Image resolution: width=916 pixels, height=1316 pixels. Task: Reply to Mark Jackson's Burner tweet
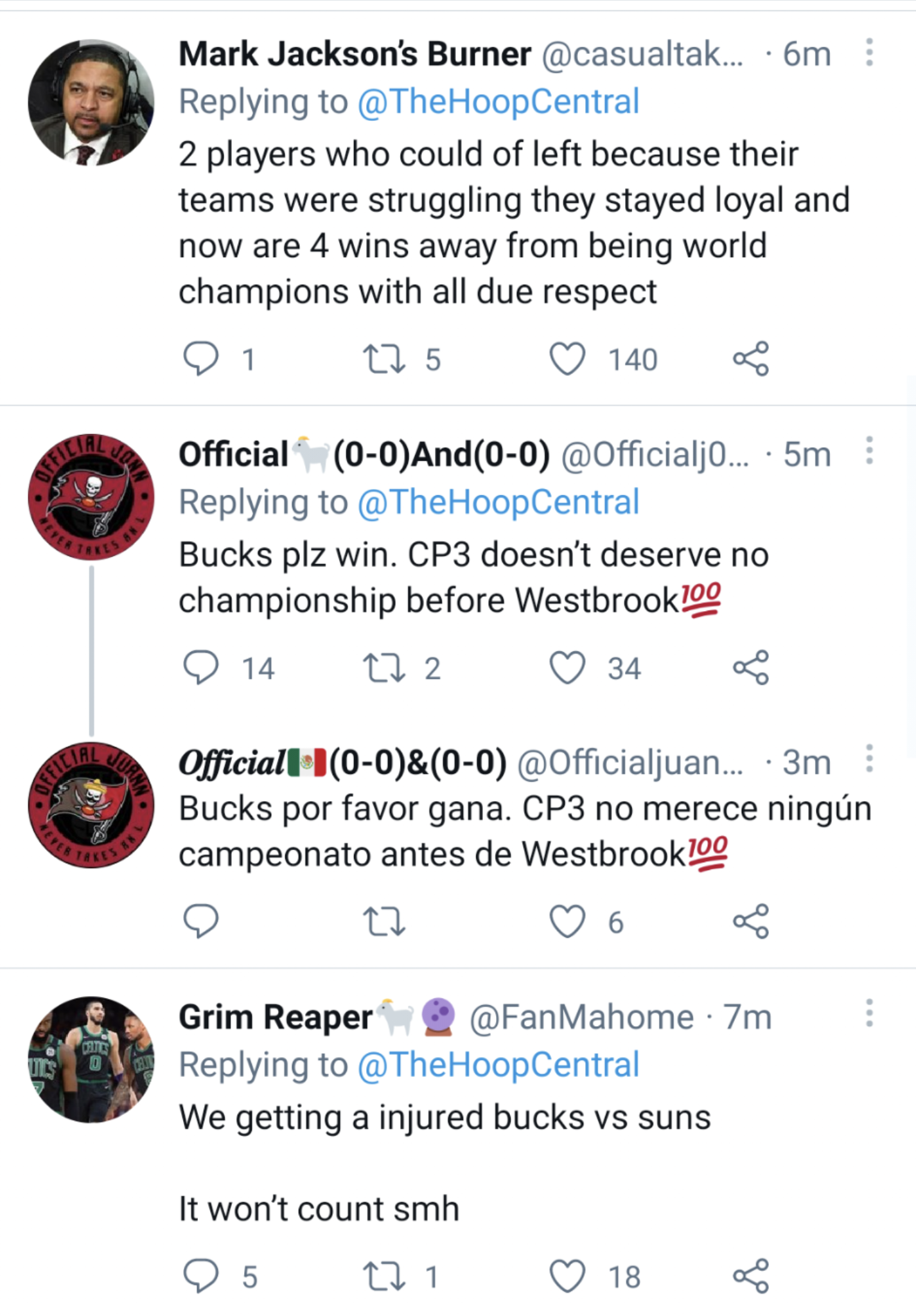click(x=201, y=359)
